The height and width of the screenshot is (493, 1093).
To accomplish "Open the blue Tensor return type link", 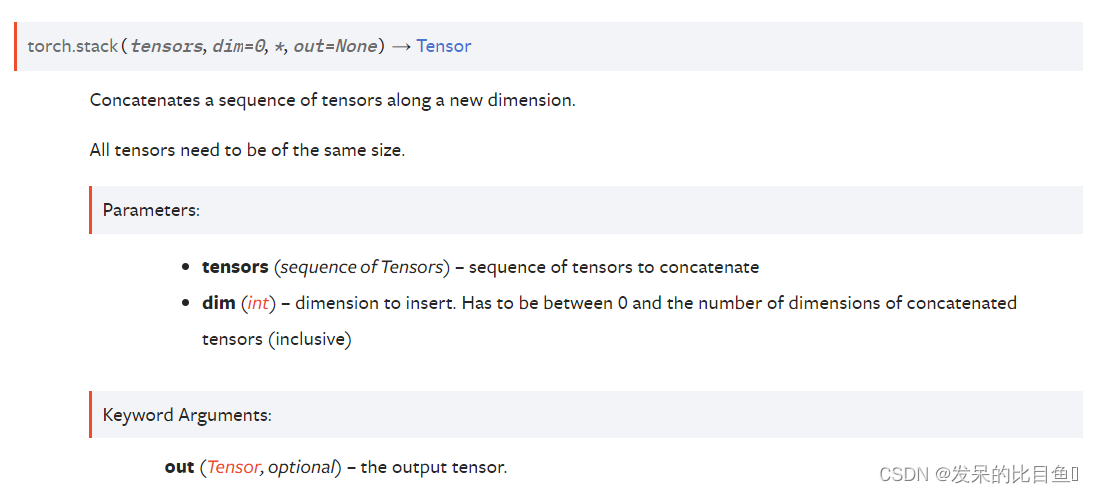I will click(x=443, y=46).
